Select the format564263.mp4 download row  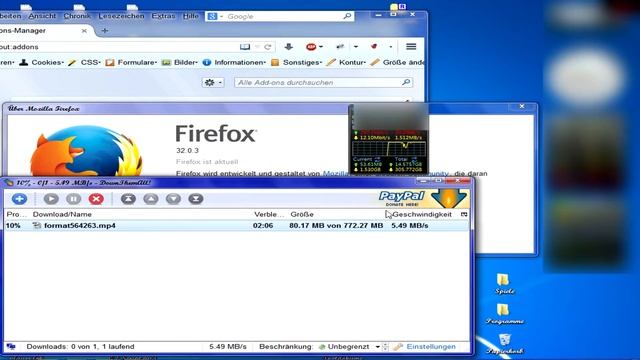pos(237,225)
